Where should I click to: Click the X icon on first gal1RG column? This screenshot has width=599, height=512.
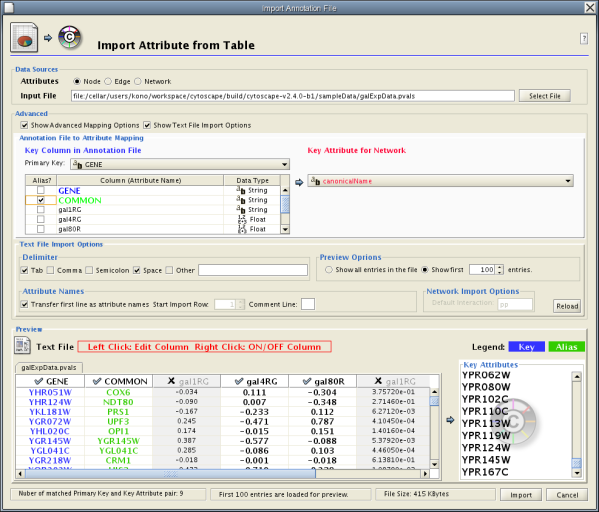click(x=171, y=381)
